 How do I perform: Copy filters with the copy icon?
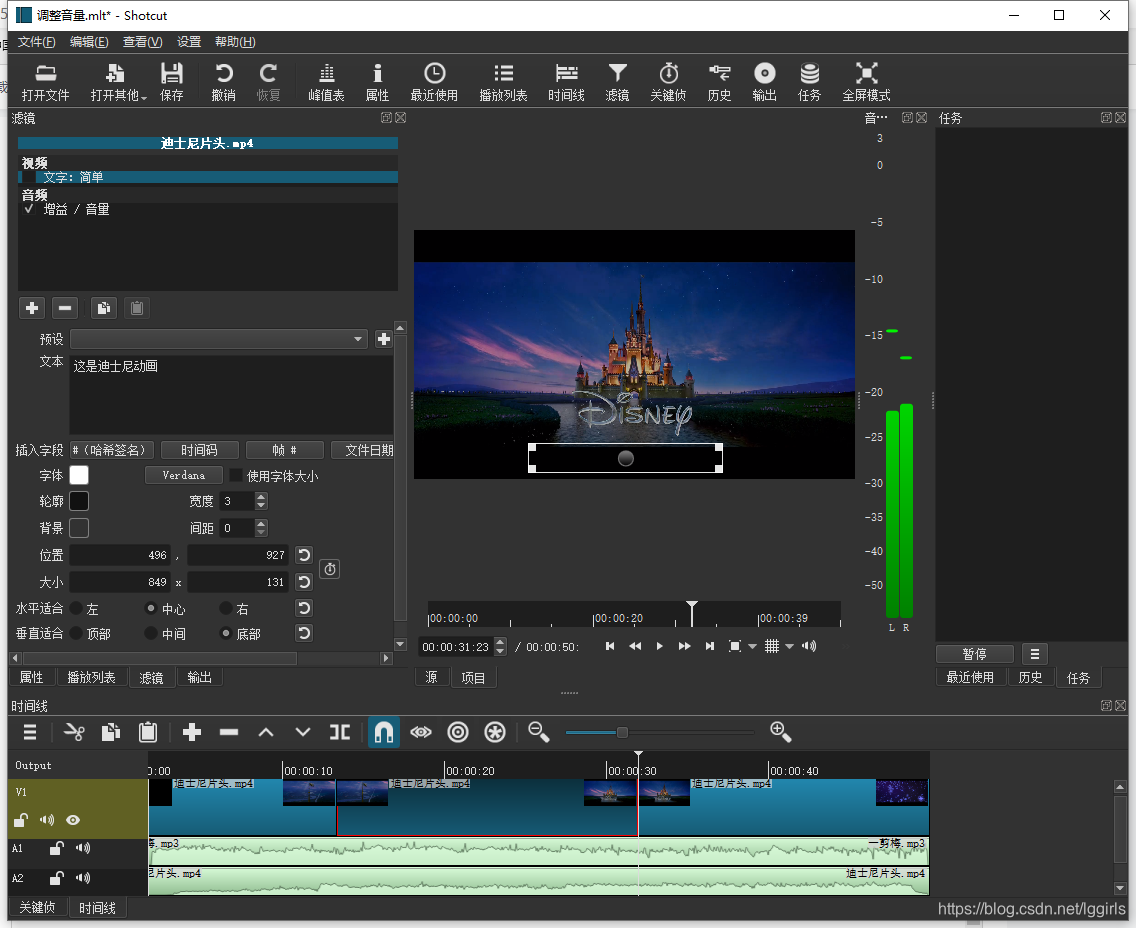(x=104, y=308)
